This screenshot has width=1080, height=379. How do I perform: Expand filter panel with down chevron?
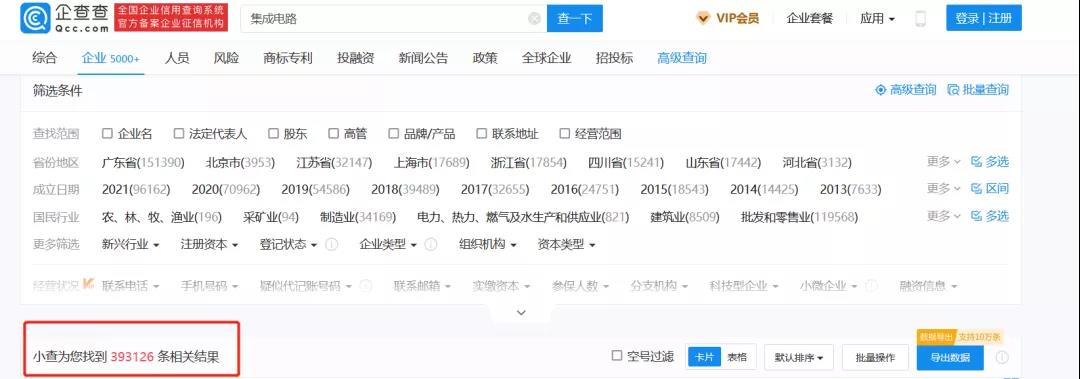pos(521,313)
